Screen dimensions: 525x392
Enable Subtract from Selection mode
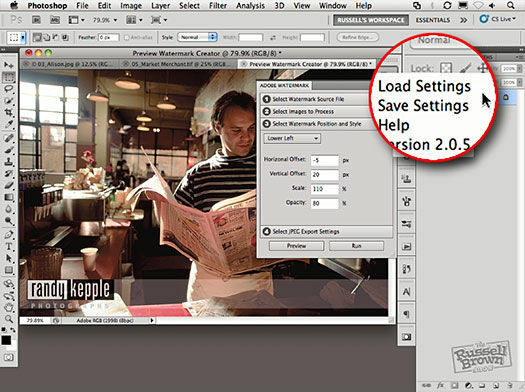56,37
